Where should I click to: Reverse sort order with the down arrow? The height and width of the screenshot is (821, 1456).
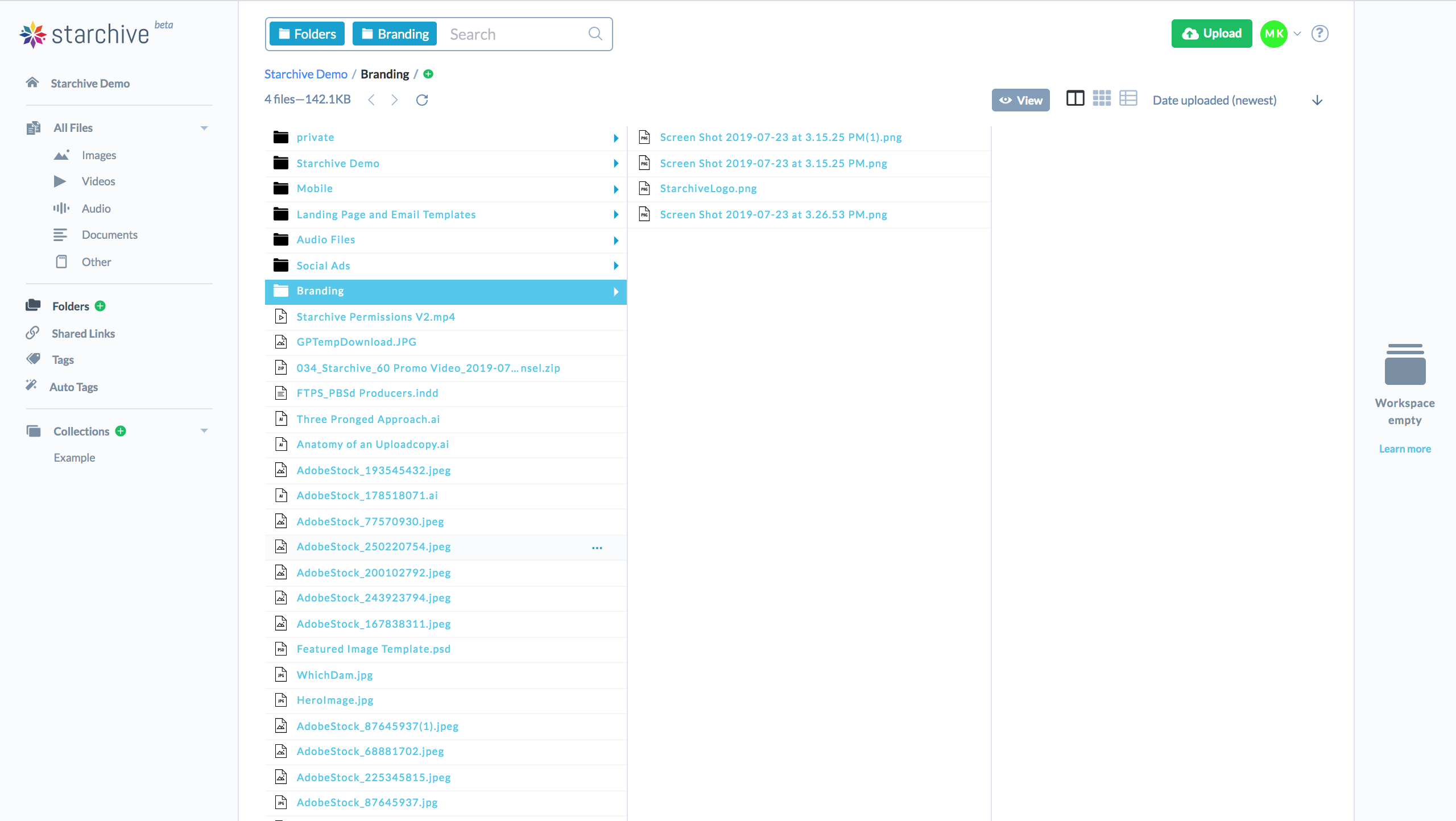[x=1318, y=100]
